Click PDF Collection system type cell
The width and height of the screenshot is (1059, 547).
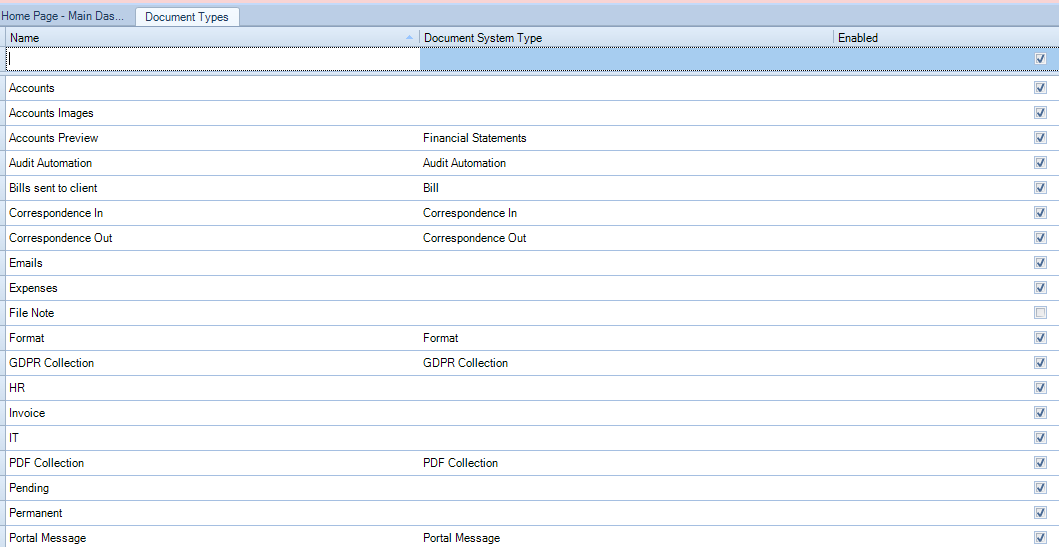[x=626, y=463]
